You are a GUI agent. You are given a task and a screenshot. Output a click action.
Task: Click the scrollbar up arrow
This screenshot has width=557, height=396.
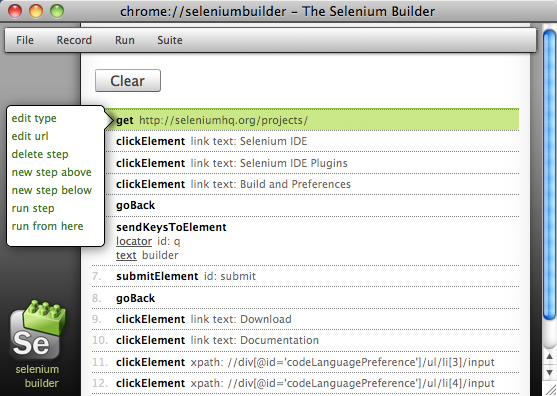[x=550, y=356]
